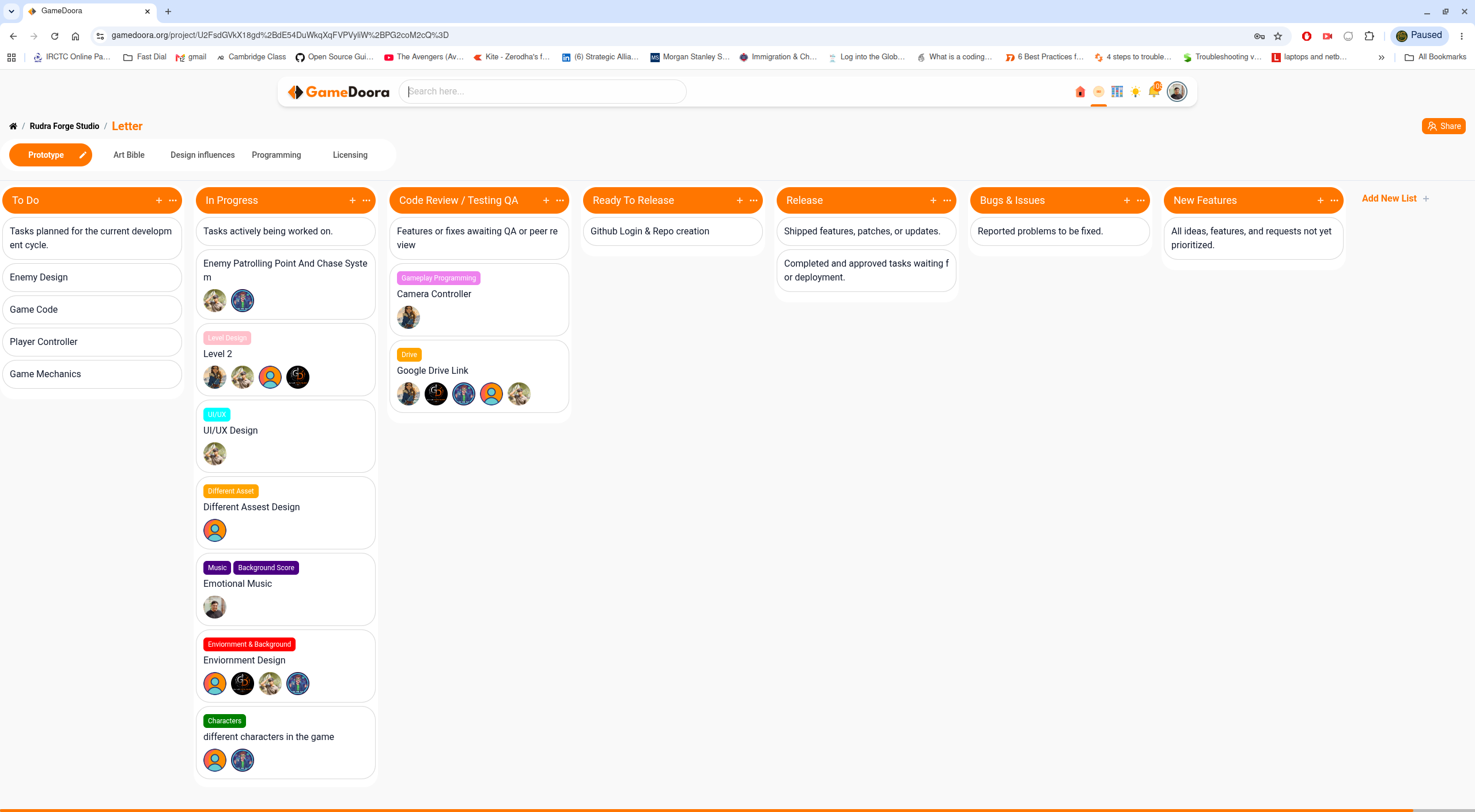This screenshot has height=812, width=1475.
Task: Click the home icon in GameDoora header
Action: point(1080,92)
